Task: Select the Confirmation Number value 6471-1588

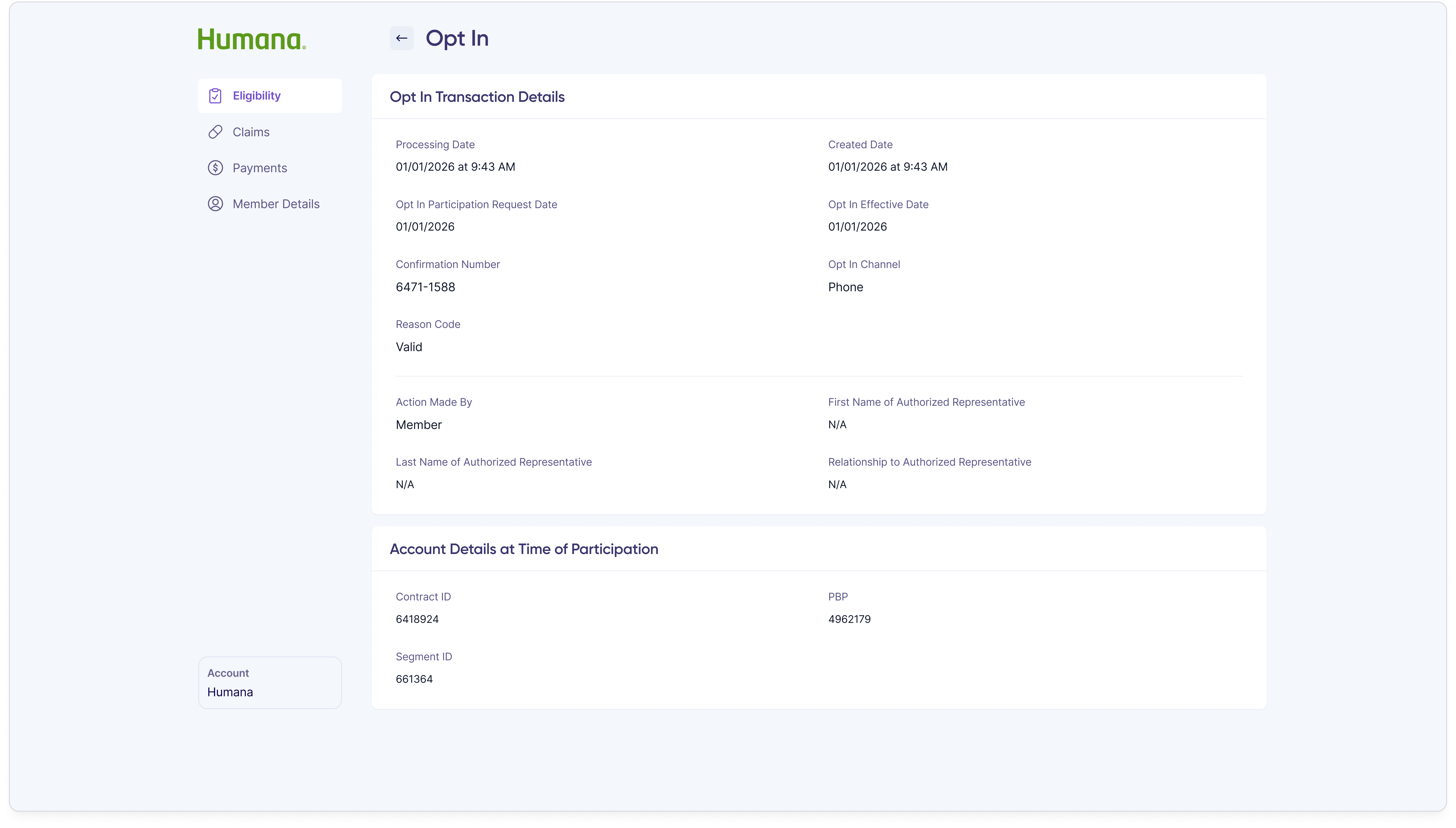Action: (x=425, y=287)
